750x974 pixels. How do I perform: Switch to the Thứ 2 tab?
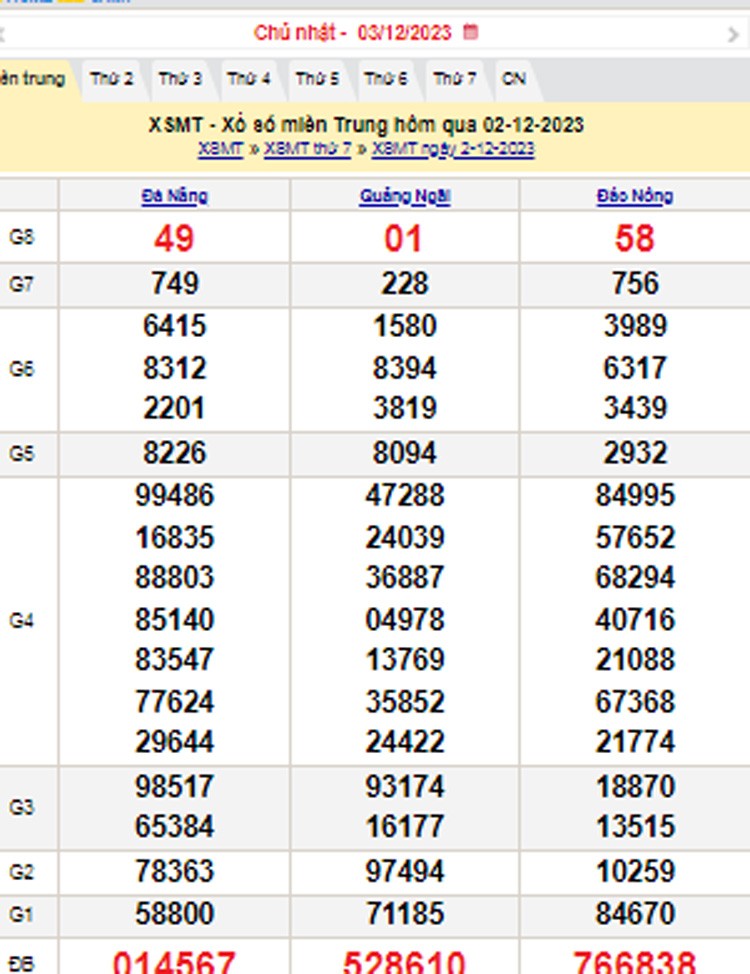pyautogui.click(x=112, y=78)
